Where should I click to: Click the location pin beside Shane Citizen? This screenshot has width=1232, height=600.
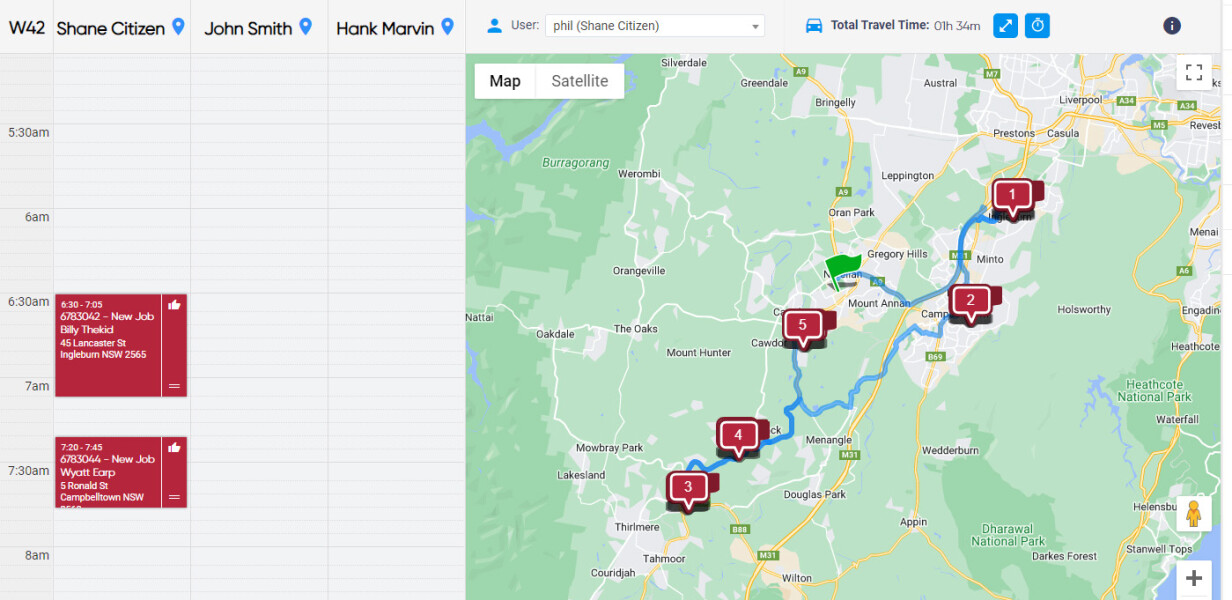pos(178,27)
